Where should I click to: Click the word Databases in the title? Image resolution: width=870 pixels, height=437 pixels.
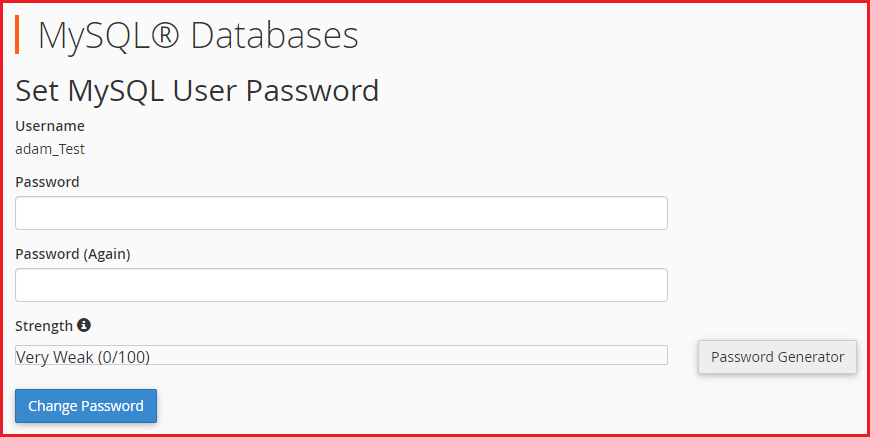pos(275,35)
